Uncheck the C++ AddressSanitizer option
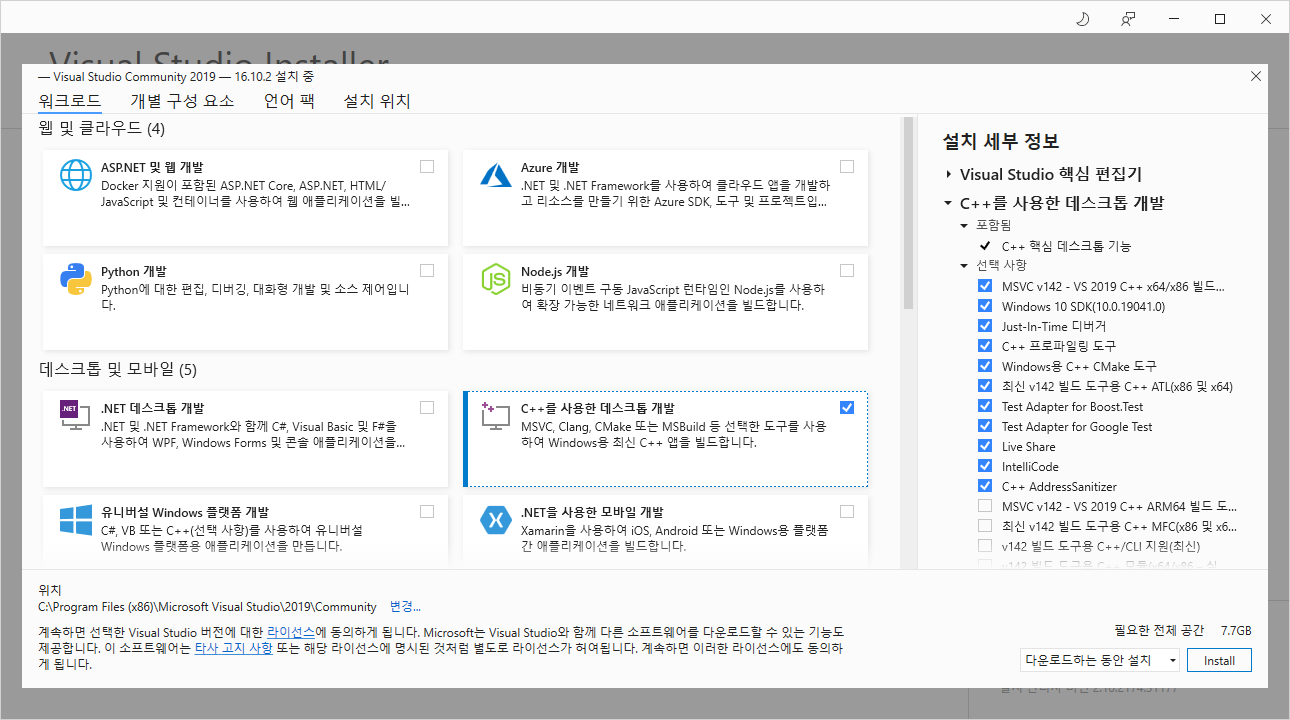Viewport: 1290px width, 720px height. tap(985, 486)
